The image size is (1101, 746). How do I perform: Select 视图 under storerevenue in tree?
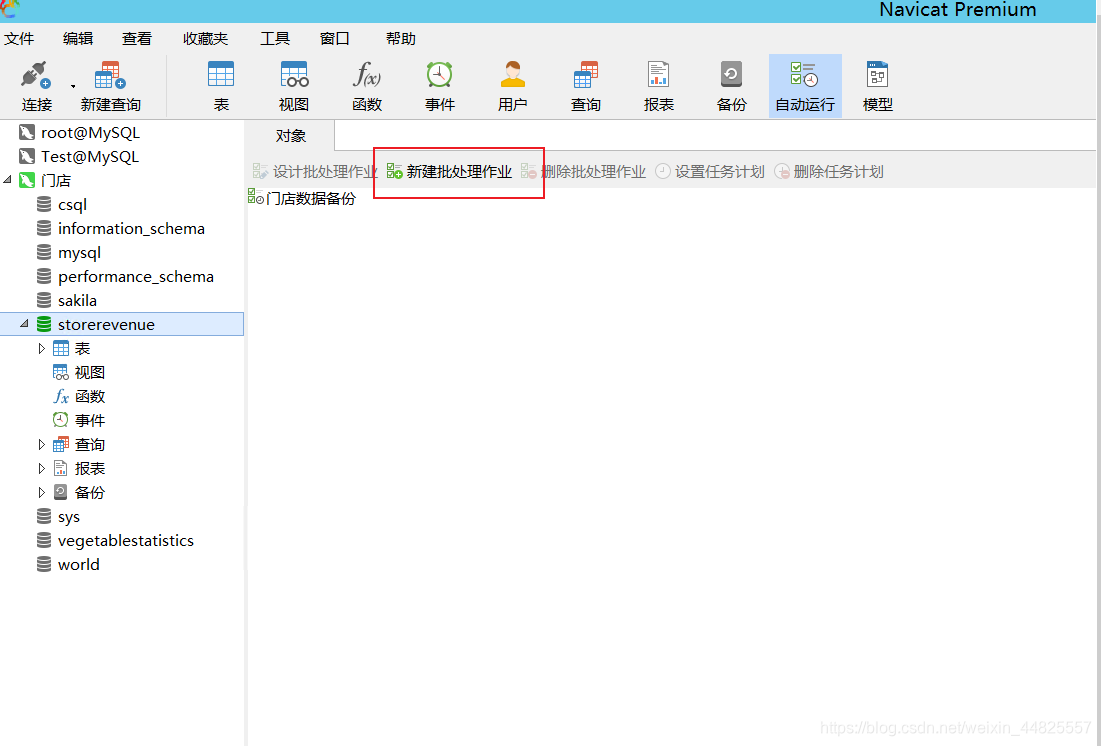click(90, 372)
